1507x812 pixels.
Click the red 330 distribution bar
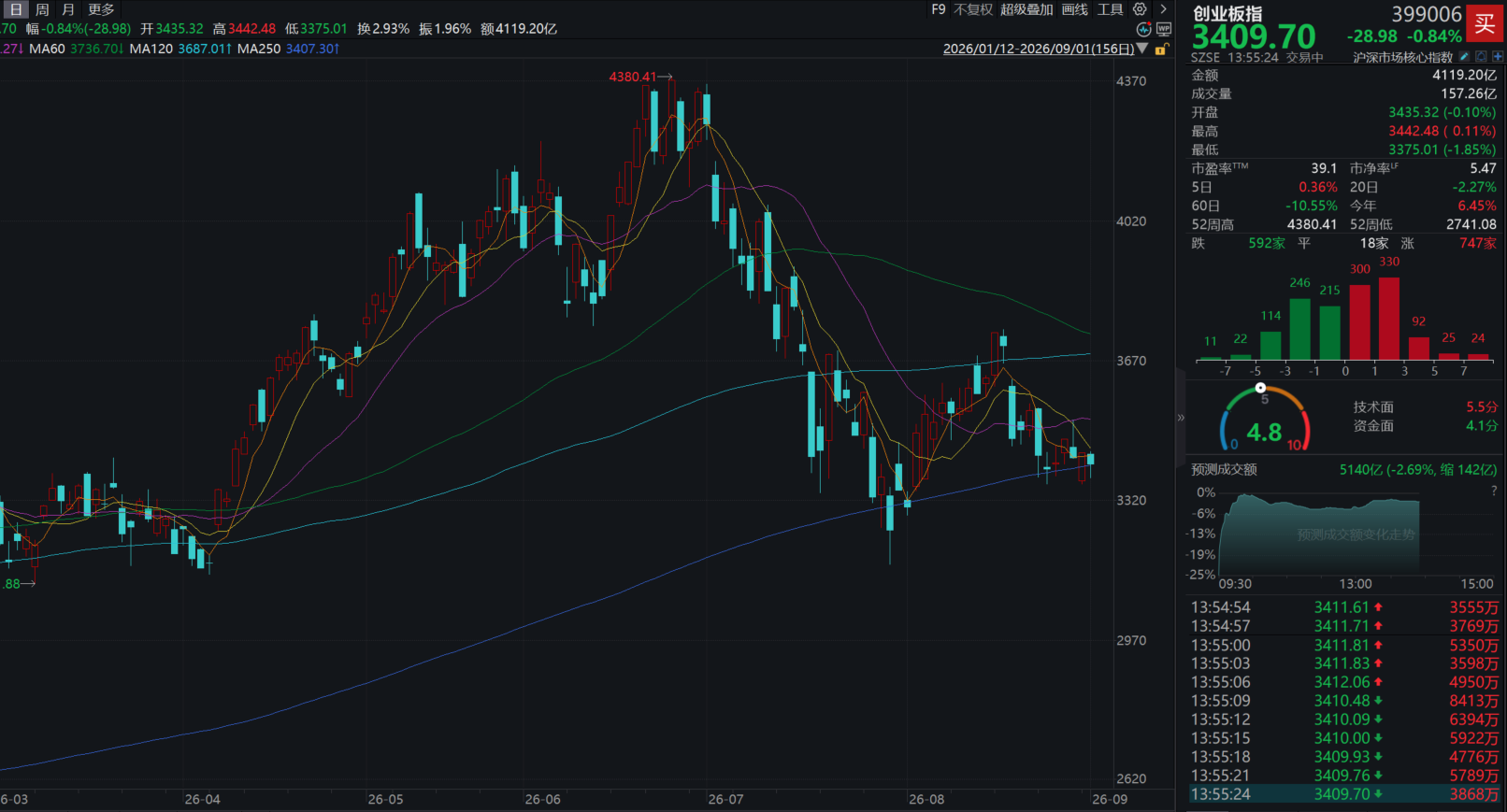pyautogui.click(x=1389, y=319)
